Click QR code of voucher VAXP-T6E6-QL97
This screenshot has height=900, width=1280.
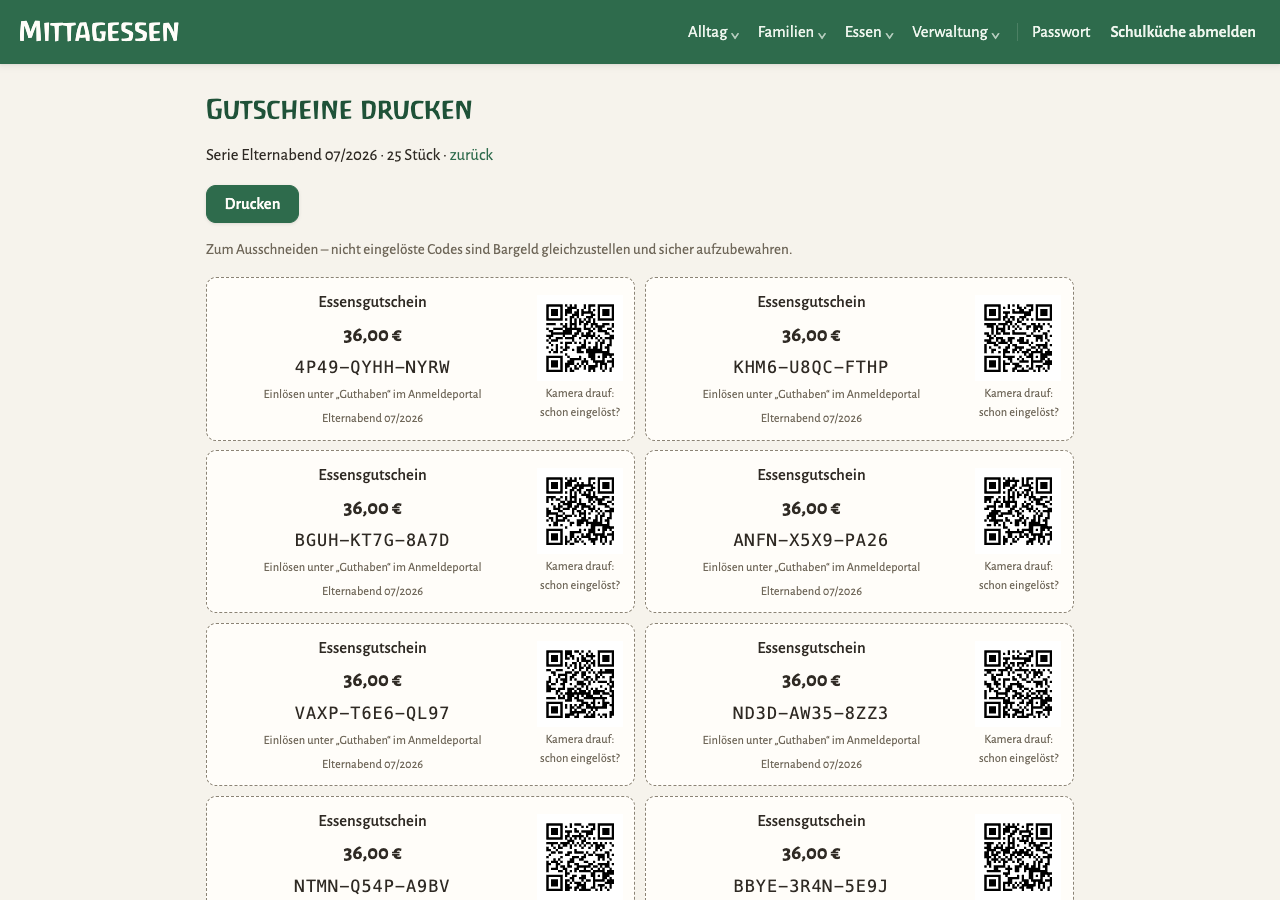[x=580, y=684]
